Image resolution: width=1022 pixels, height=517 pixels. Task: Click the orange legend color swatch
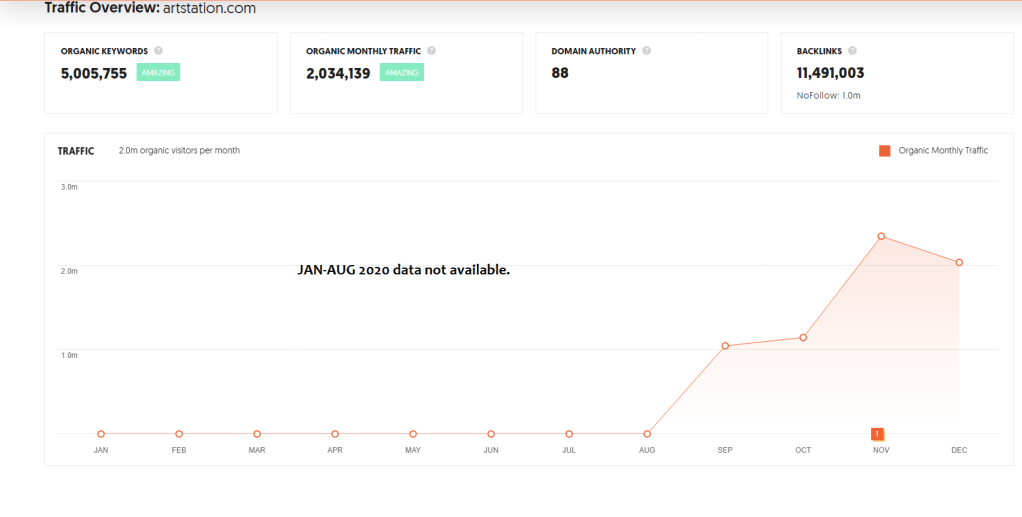click(x=884, y=151)
